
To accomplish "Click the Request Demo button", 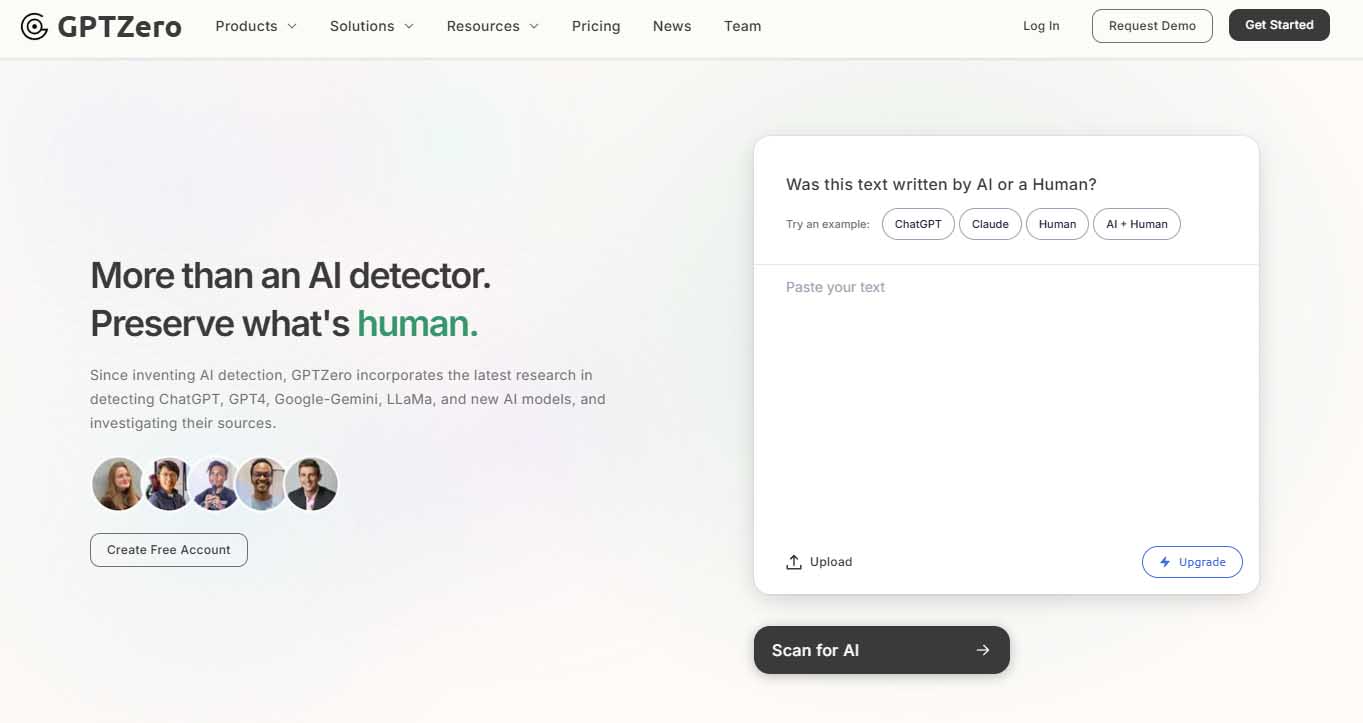I will (x=1152, y=26).
